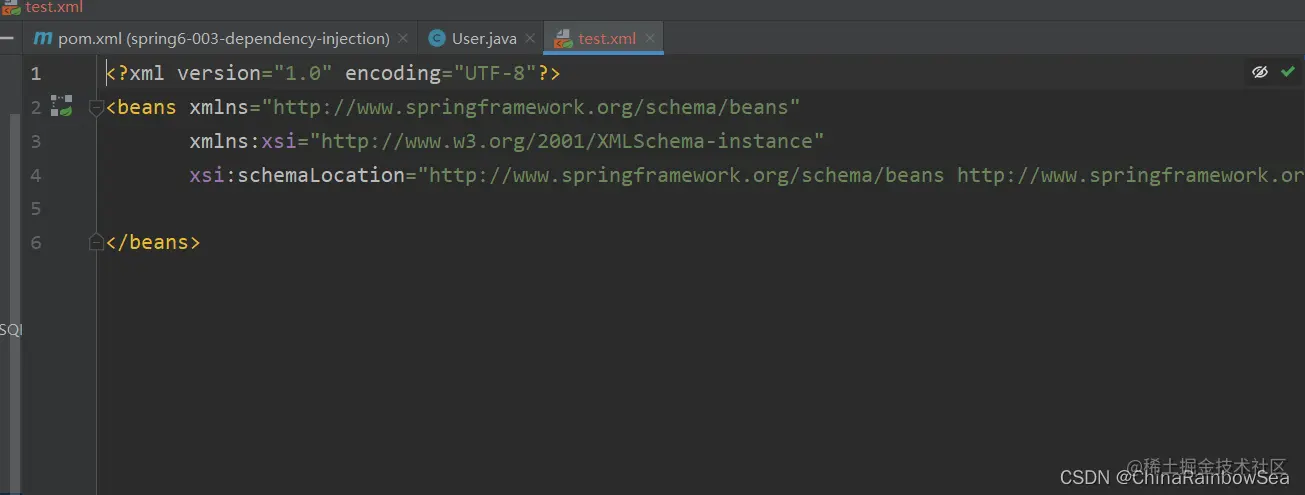Screen dimensions: 1305x495
Task: Click the fold end marker at line 6
Action: point(96,242)
